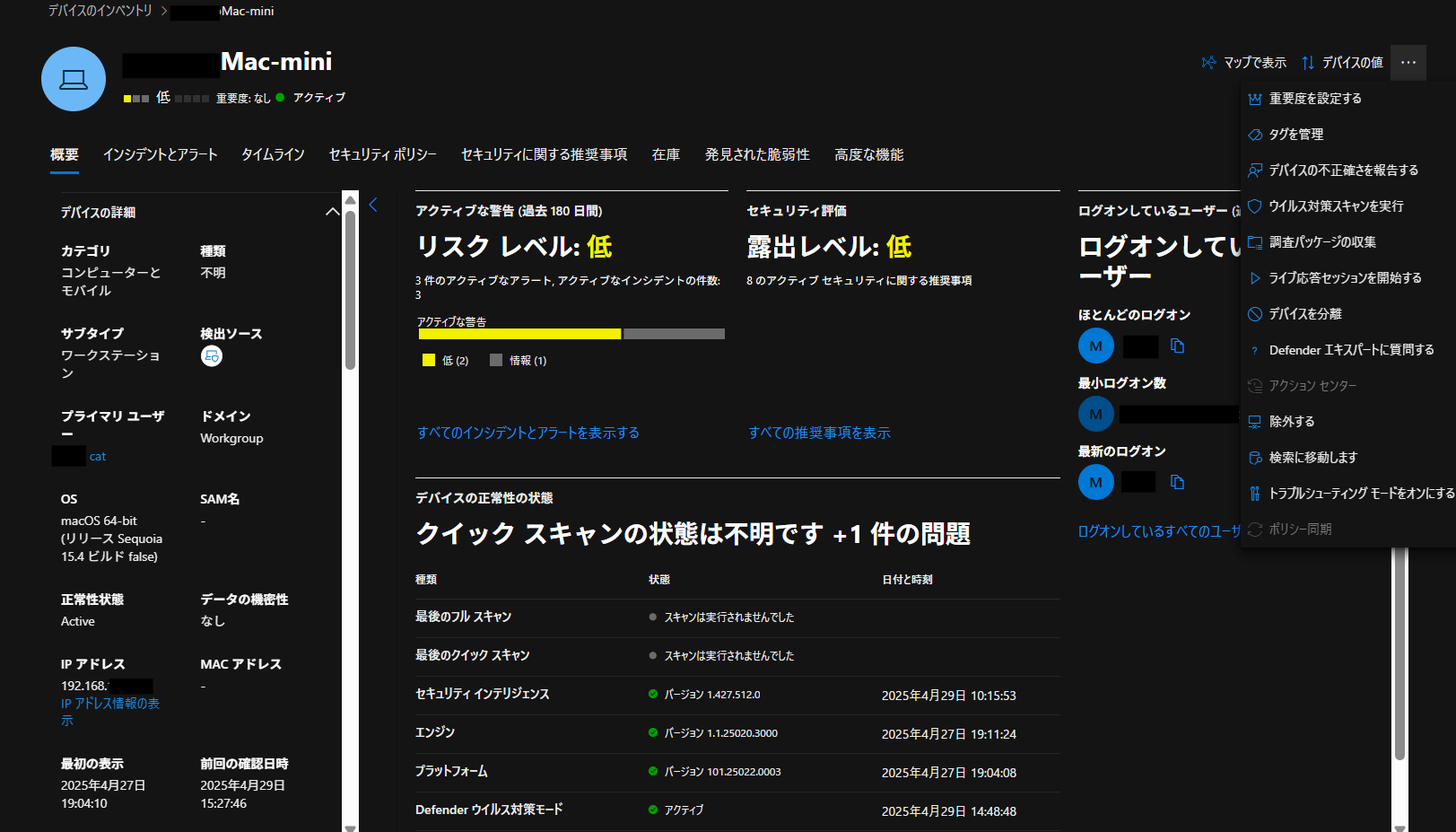1456x832 pixels.
Task: Open the タイムライン tab
Action: [x=274, y=155]
